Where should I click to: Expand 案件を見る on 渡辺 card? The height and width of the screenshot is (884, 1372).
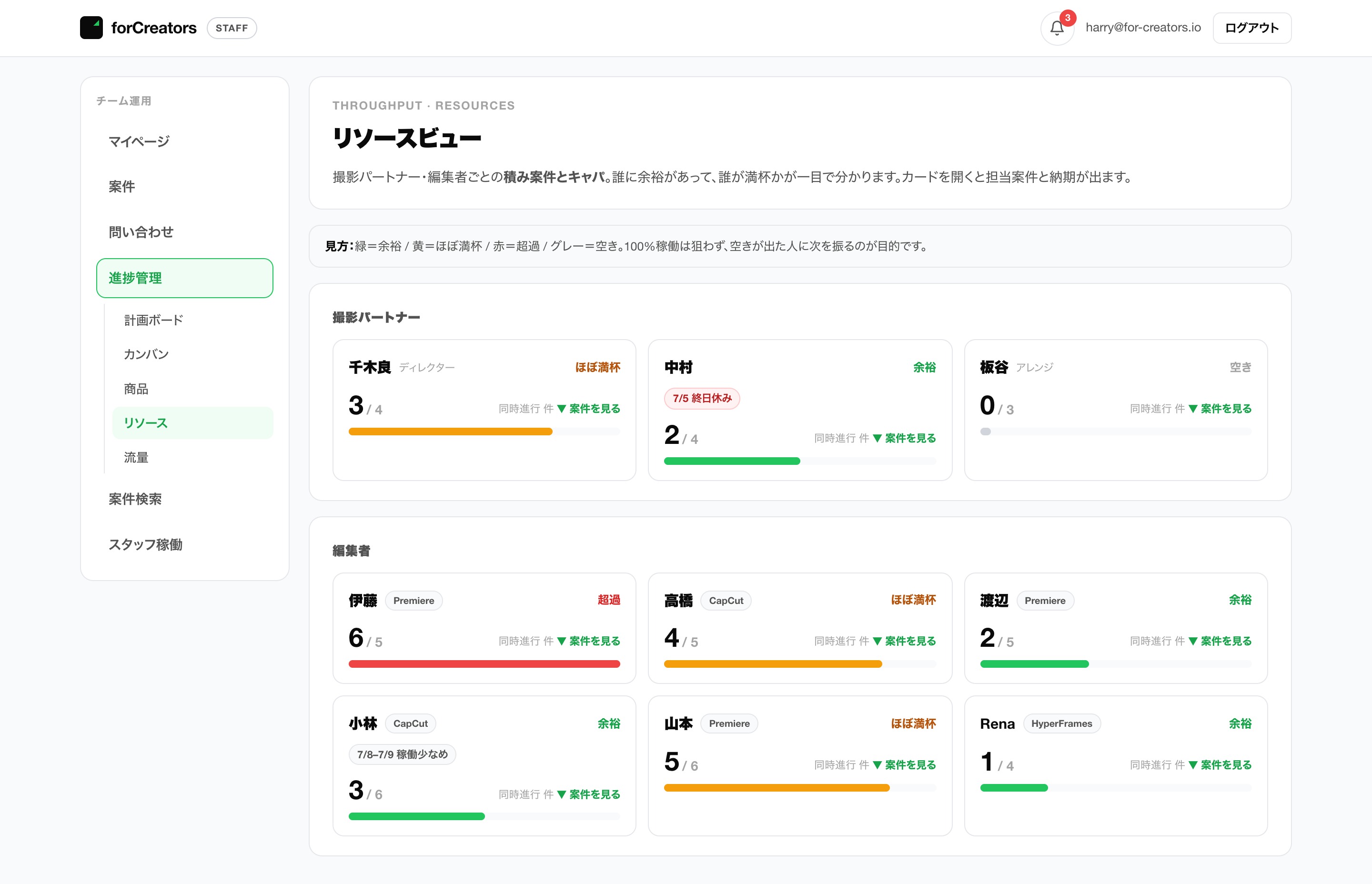tap(1220, 641)
